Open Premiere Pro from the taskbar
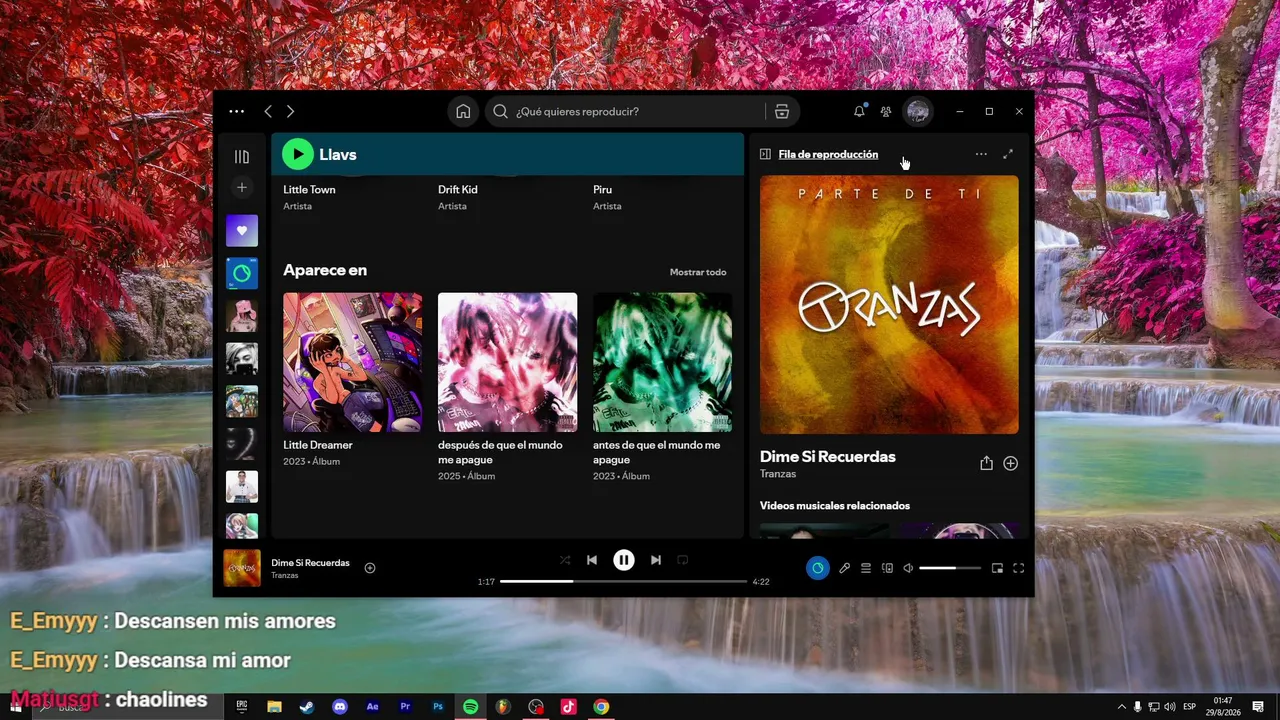Image resolution: width=1280 pixels, height=720 pixels. click(x=405, y=706)
